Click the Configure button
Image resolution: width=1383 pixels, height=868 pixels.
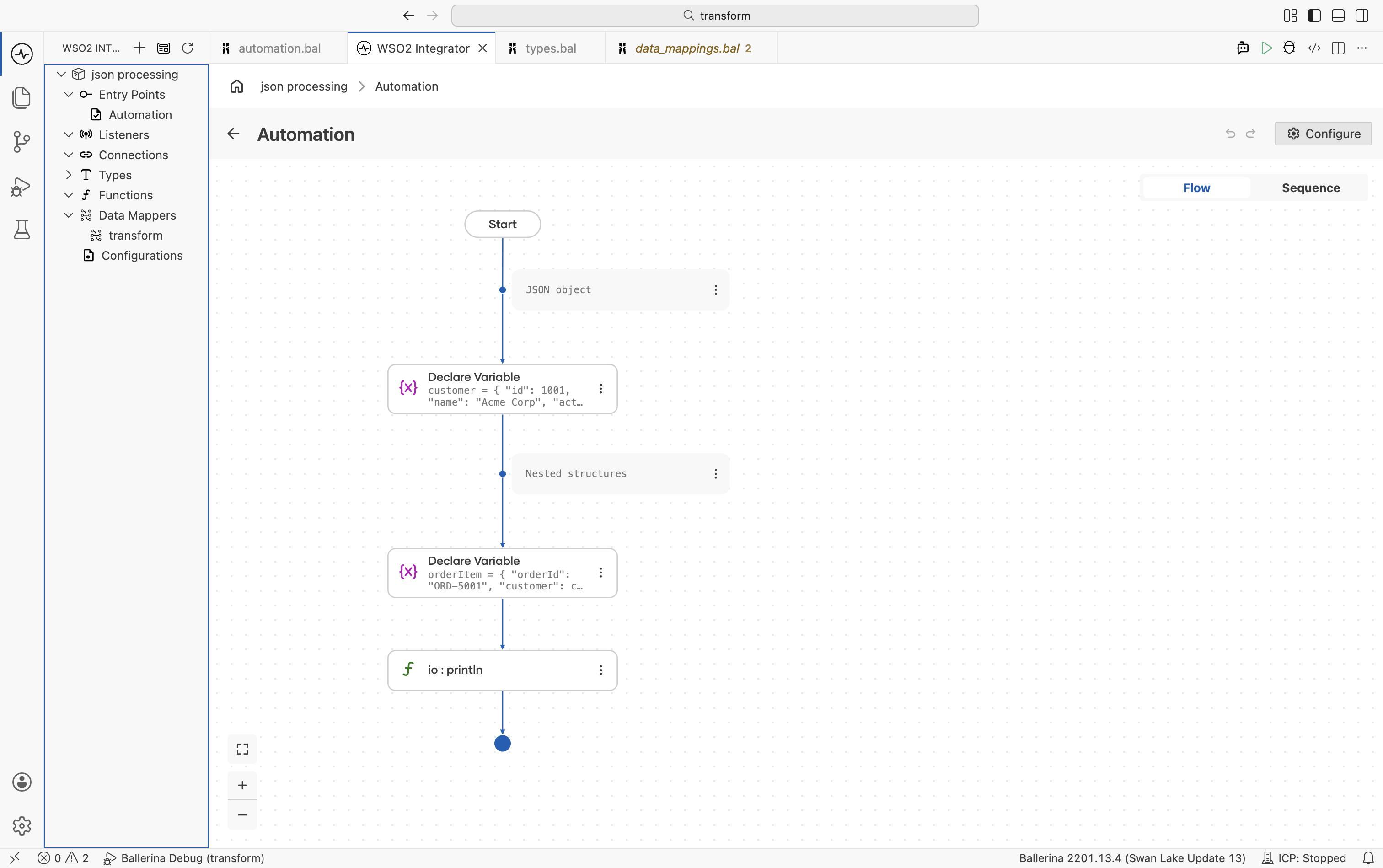click(x=1323, y=133)
